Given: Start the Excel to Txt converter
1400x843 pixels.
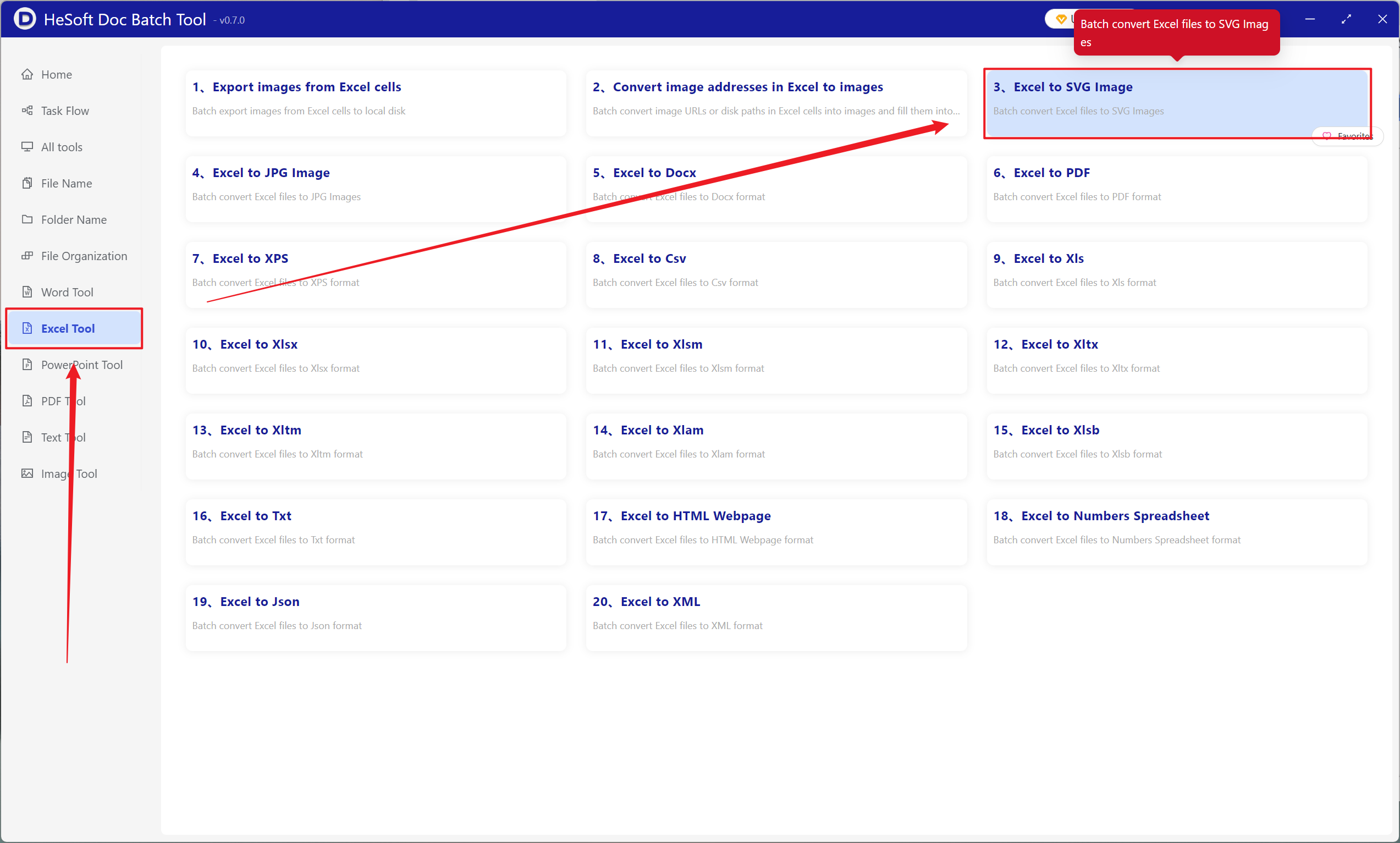Looking at the screenshot, I should [x=376, y=532].
